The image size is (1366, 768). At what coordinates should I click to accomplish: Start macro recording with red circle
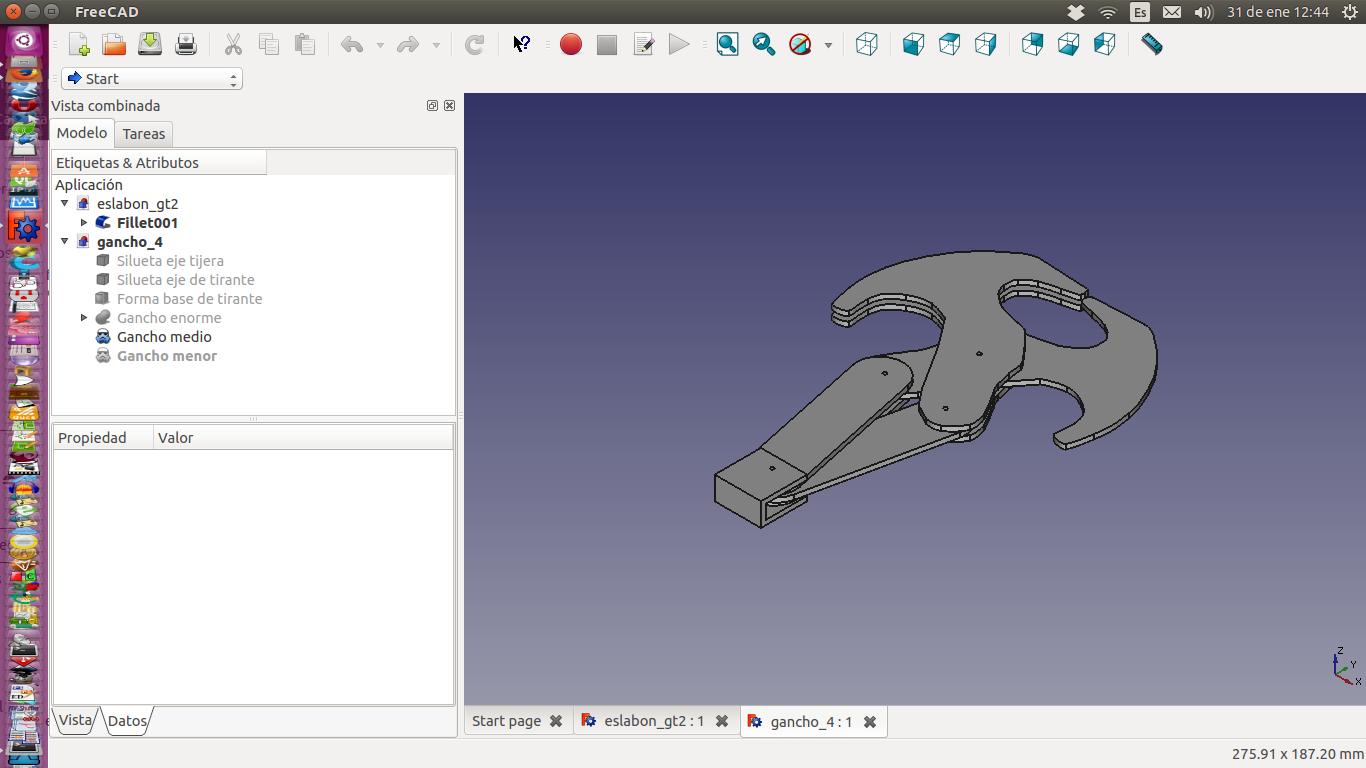(x=571, y=44)
